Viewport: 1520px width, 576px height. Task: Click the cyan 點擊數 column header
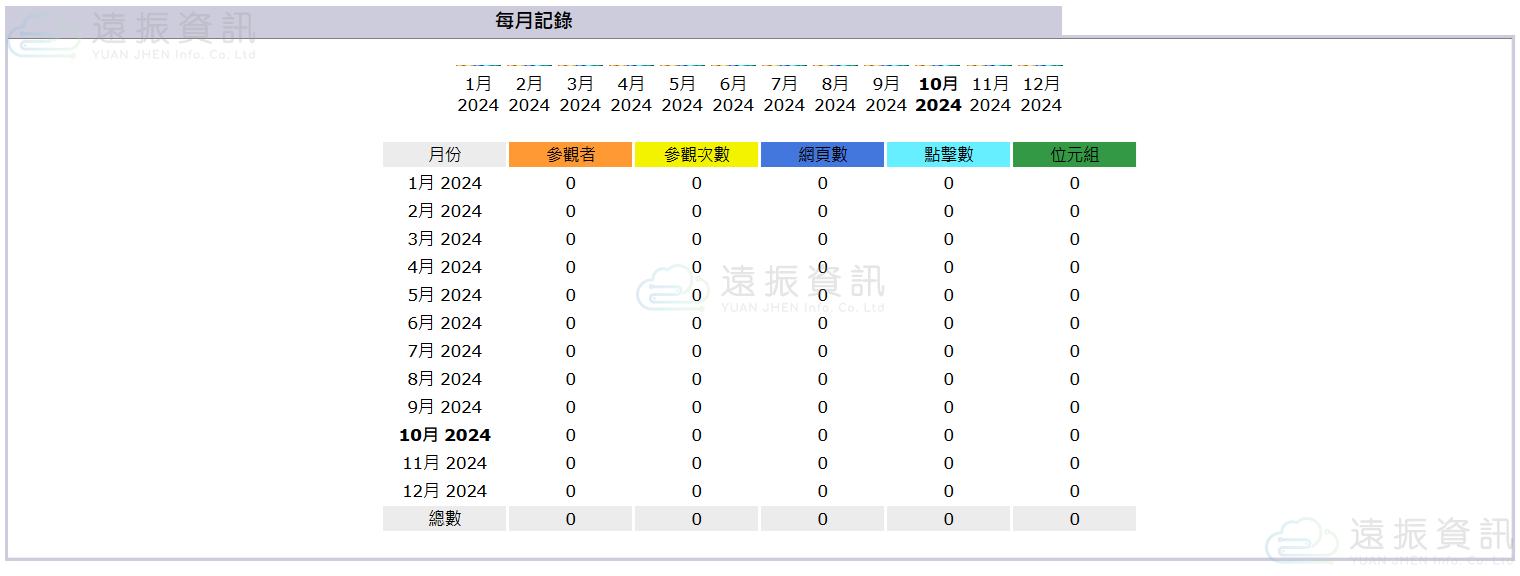tap(948, 155)
